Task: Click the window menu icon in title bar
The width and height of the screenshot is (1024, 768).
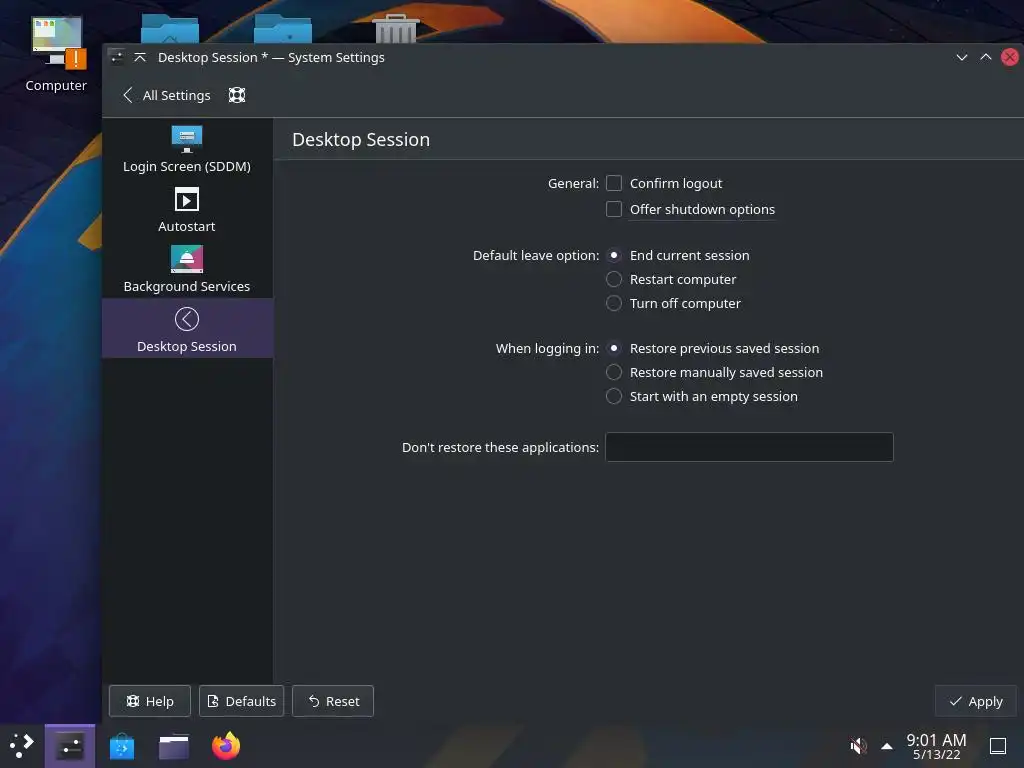Action: (x=117, y=57)
